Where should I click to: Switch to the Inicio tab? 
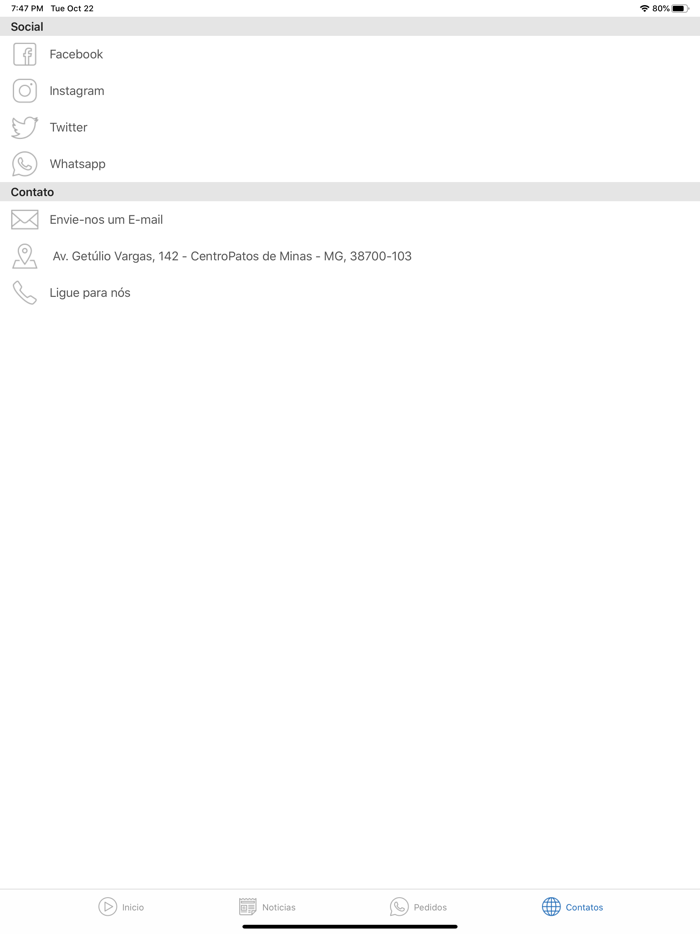click(x=121, y=907)
